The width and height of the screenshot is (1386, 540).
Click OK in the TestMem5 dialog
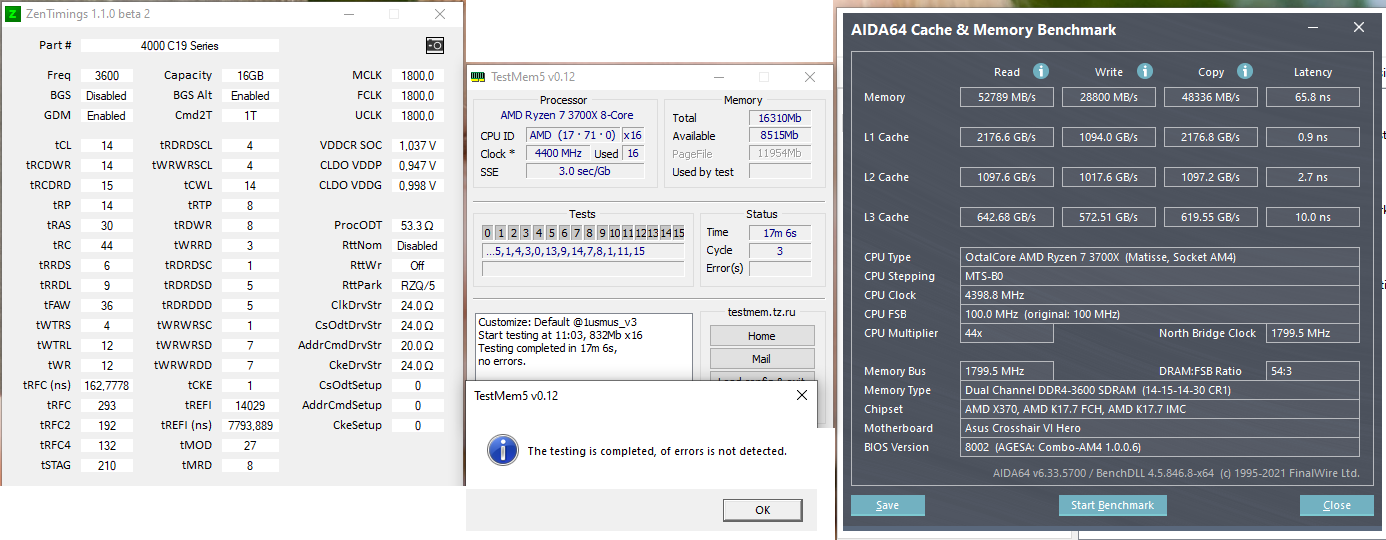click(763, 510)
